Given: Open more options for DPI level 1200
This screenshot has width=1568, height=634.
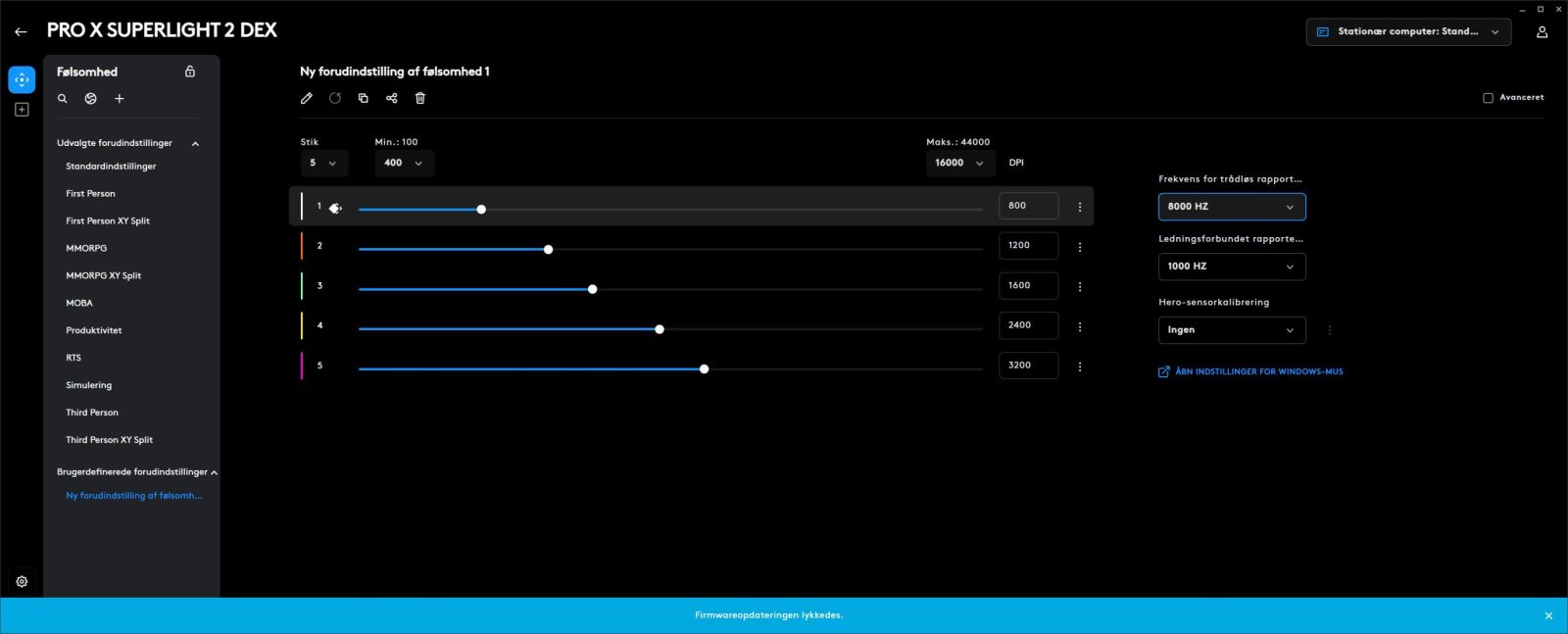Looking at the screenshot, I should coord(1080,247).
